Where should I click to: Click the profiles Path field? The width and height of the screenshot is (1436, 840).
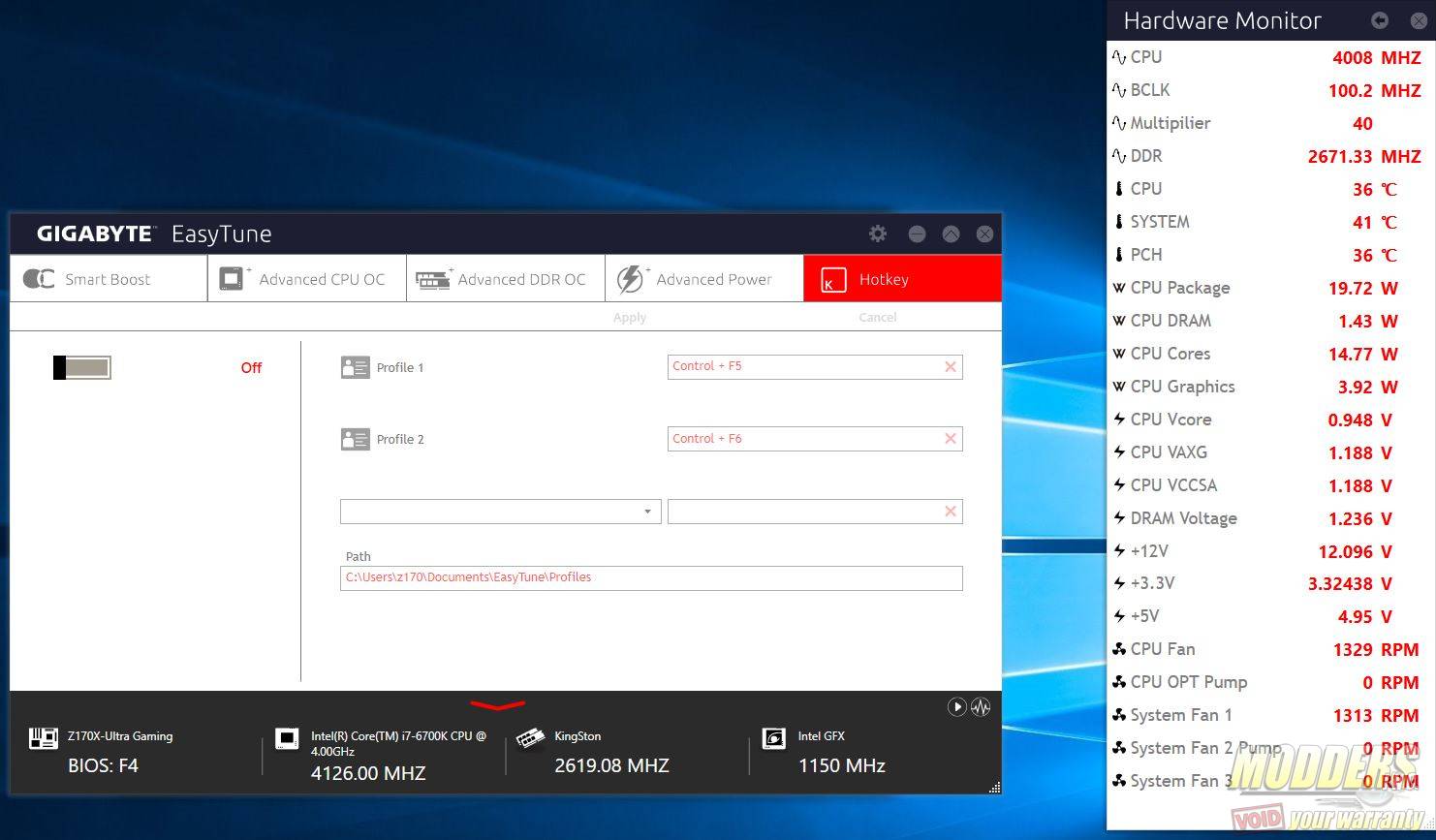(x=651, y=577)
